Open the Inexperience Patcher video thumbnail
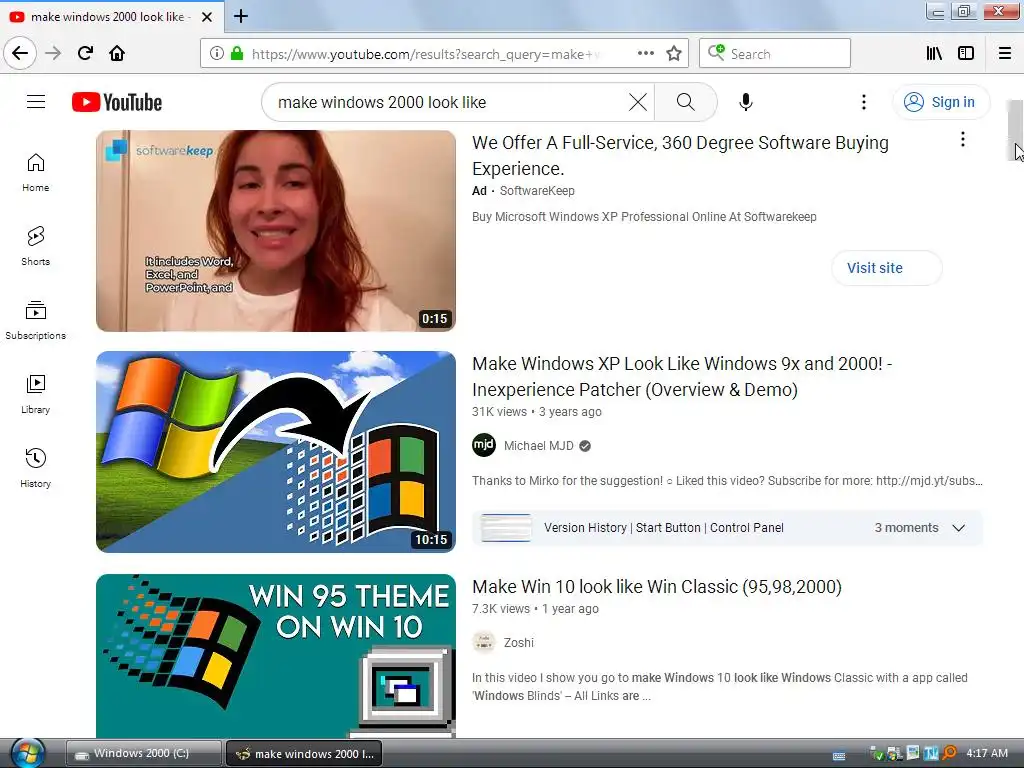This screenshot has width=1024, height=768. (276, 452)
